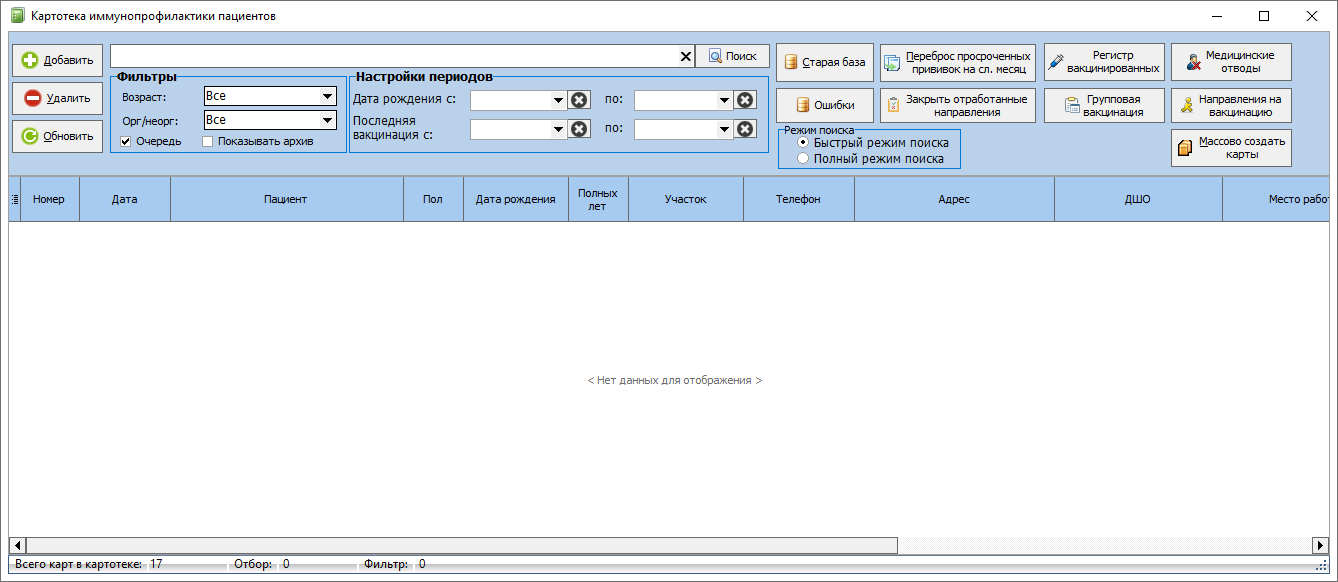1338x582 pixels.
Task: Clear the Последняя вакцинация по date field
Action: tap(745, 129)
